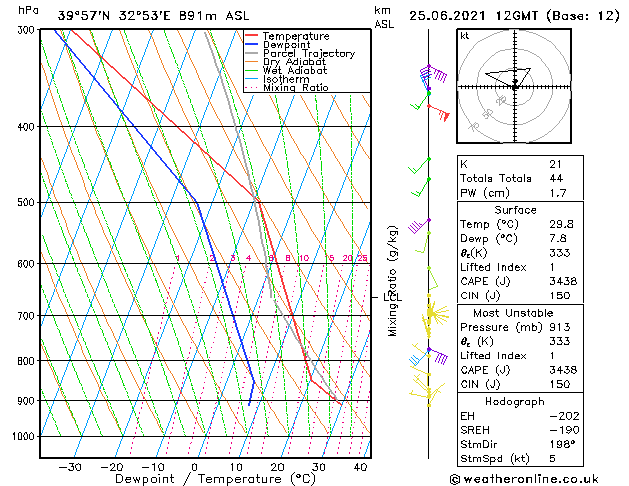
Task: Click the date header '25.06.2021 12GMT (Base: 12)'
Action: [514, 16]
